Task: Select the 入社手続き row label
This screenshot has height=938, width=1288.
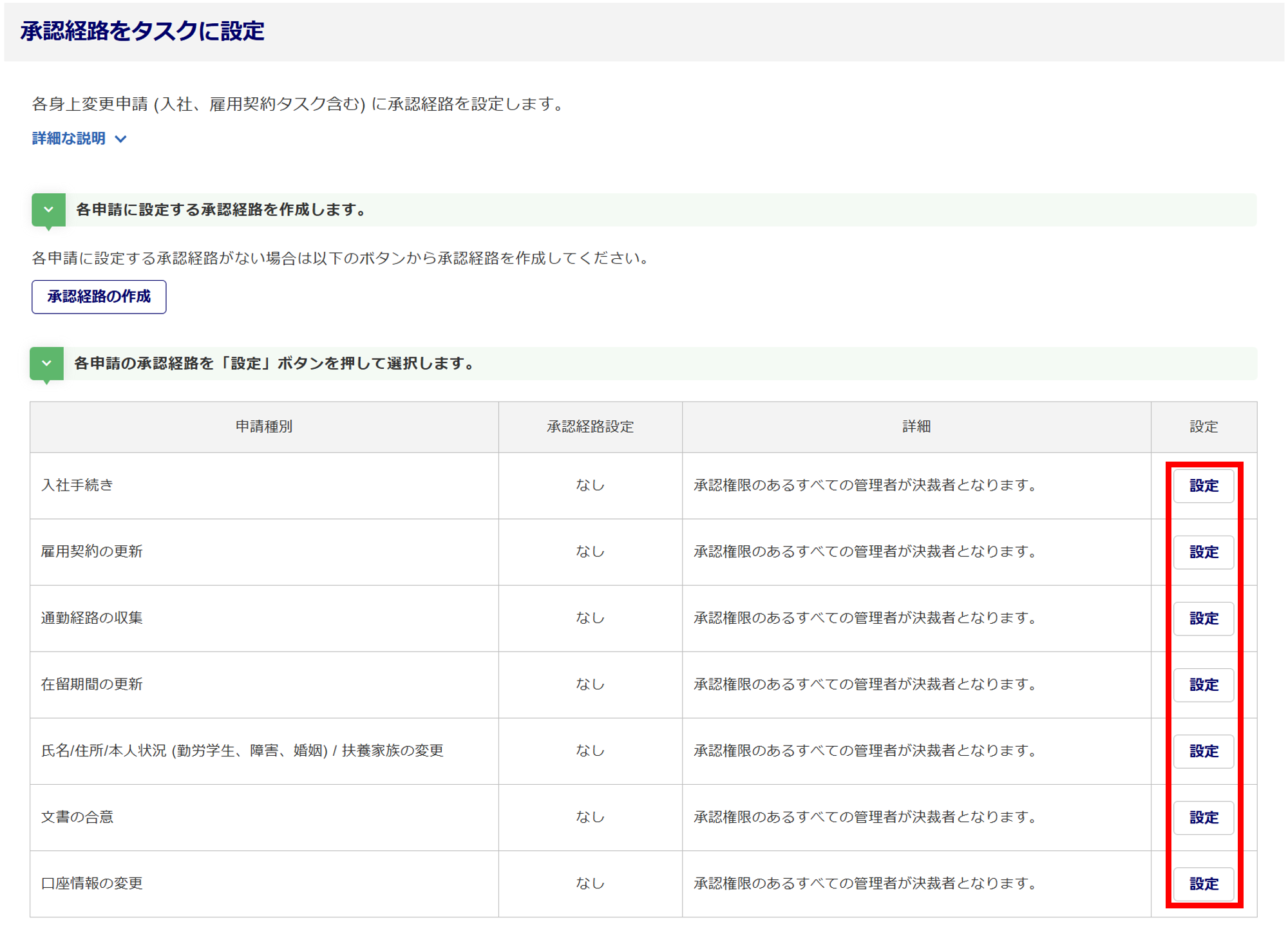Action: click(x=77, y=485)
